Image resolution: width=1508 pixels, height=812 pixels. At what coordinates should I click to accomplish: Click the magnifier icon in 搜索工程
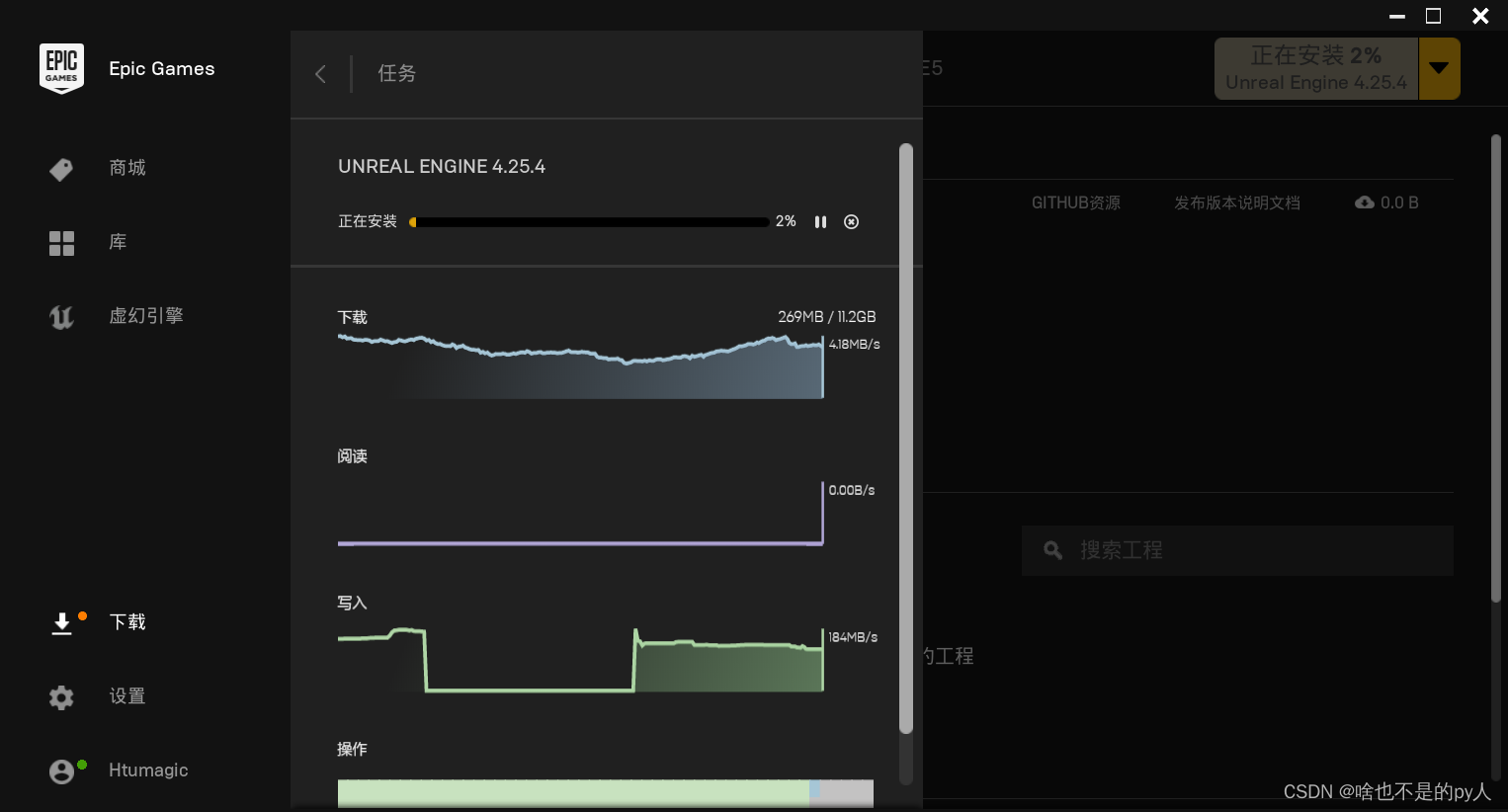pos(1053,550)
